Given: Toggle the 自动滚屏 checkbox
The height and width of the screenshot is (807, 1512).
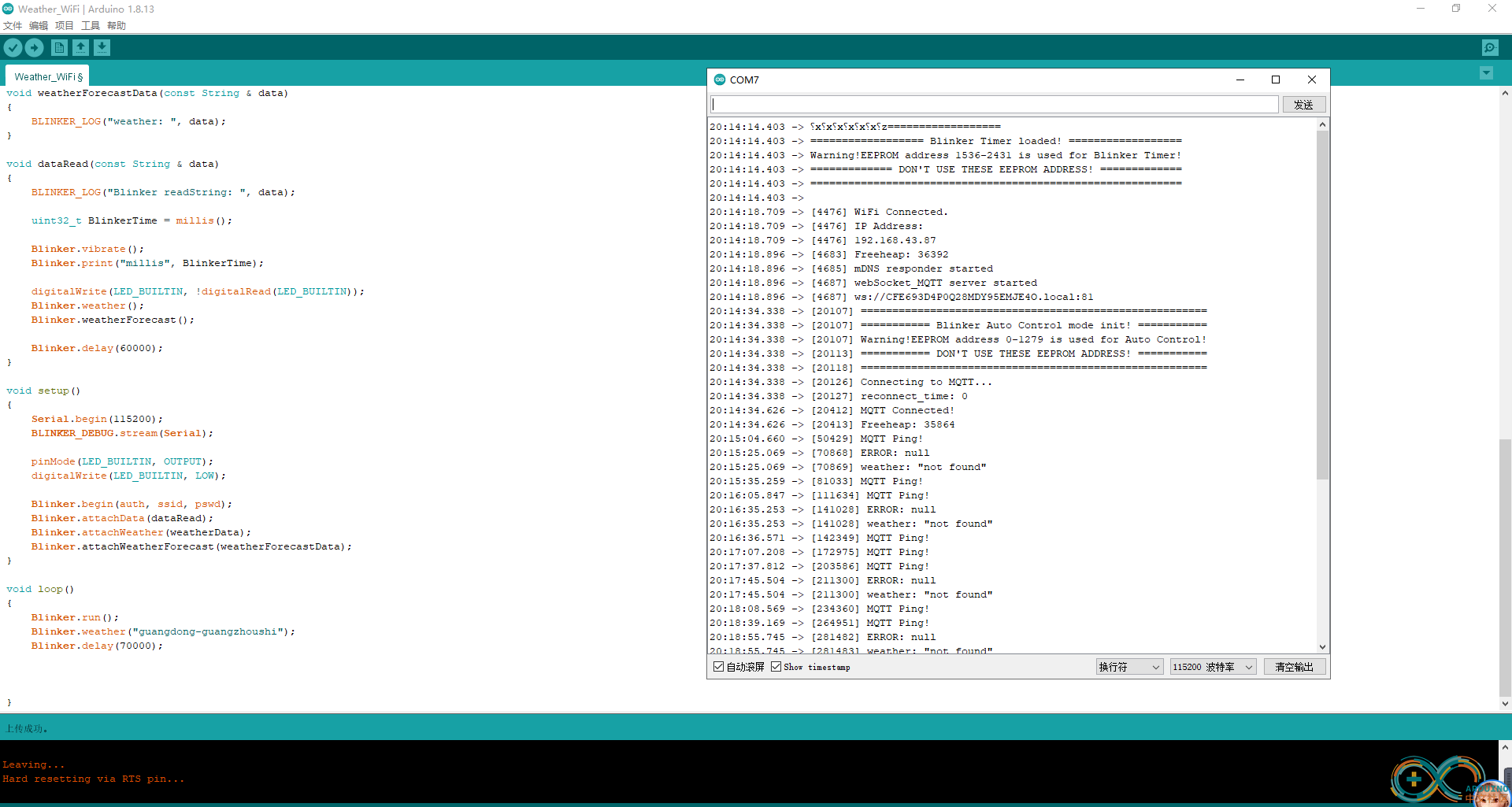Looking at the screenshot, I should (718, 667).
